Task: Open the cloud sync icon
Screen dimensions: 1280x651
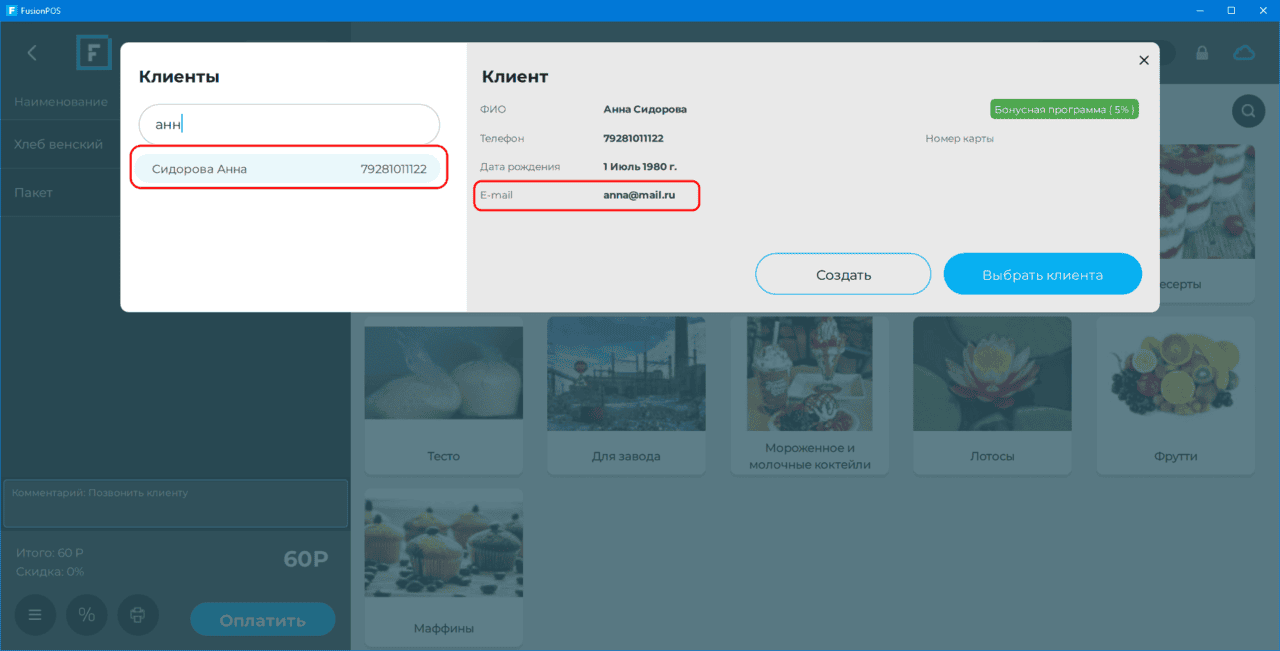Action: tap(1244, 53)
